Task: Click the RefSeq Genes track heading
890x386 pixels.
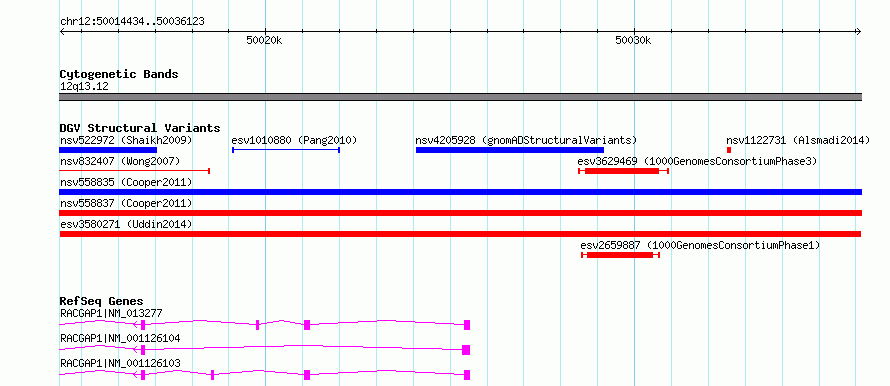Action: [102, 301]
